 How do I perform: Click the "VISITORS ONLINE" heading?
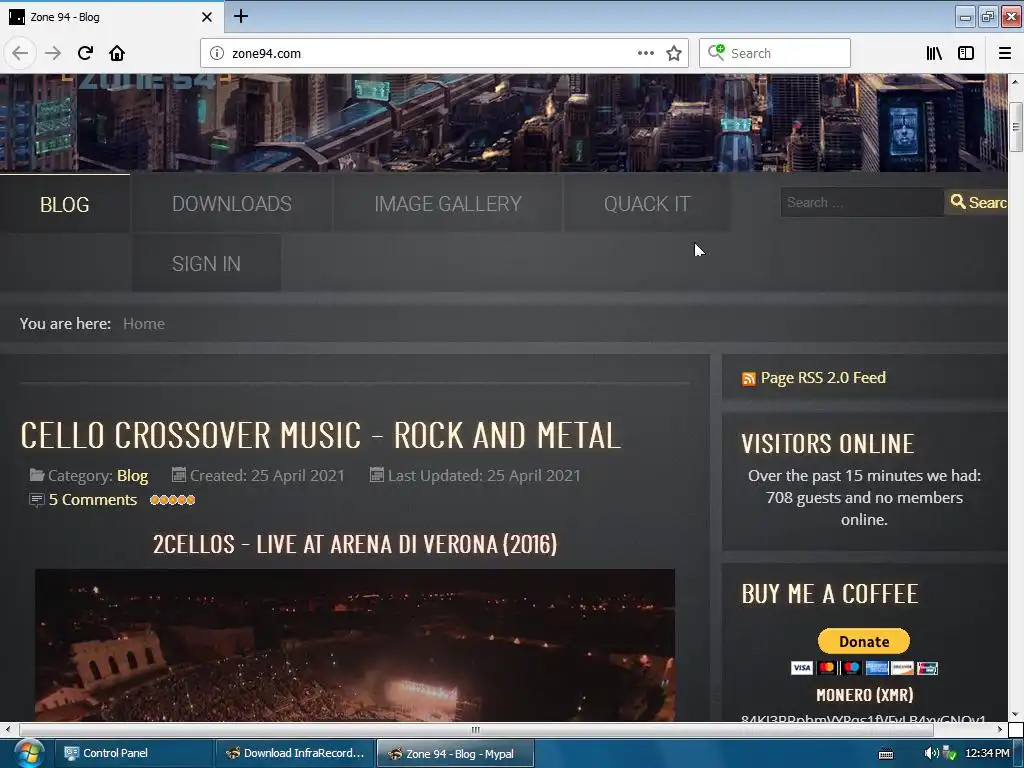point(827,443)
